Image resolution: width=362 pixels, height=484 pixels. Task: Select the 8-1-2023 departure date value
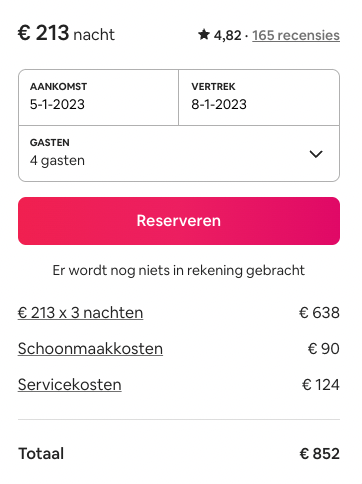pyautogui.click(x=219, y=104)
